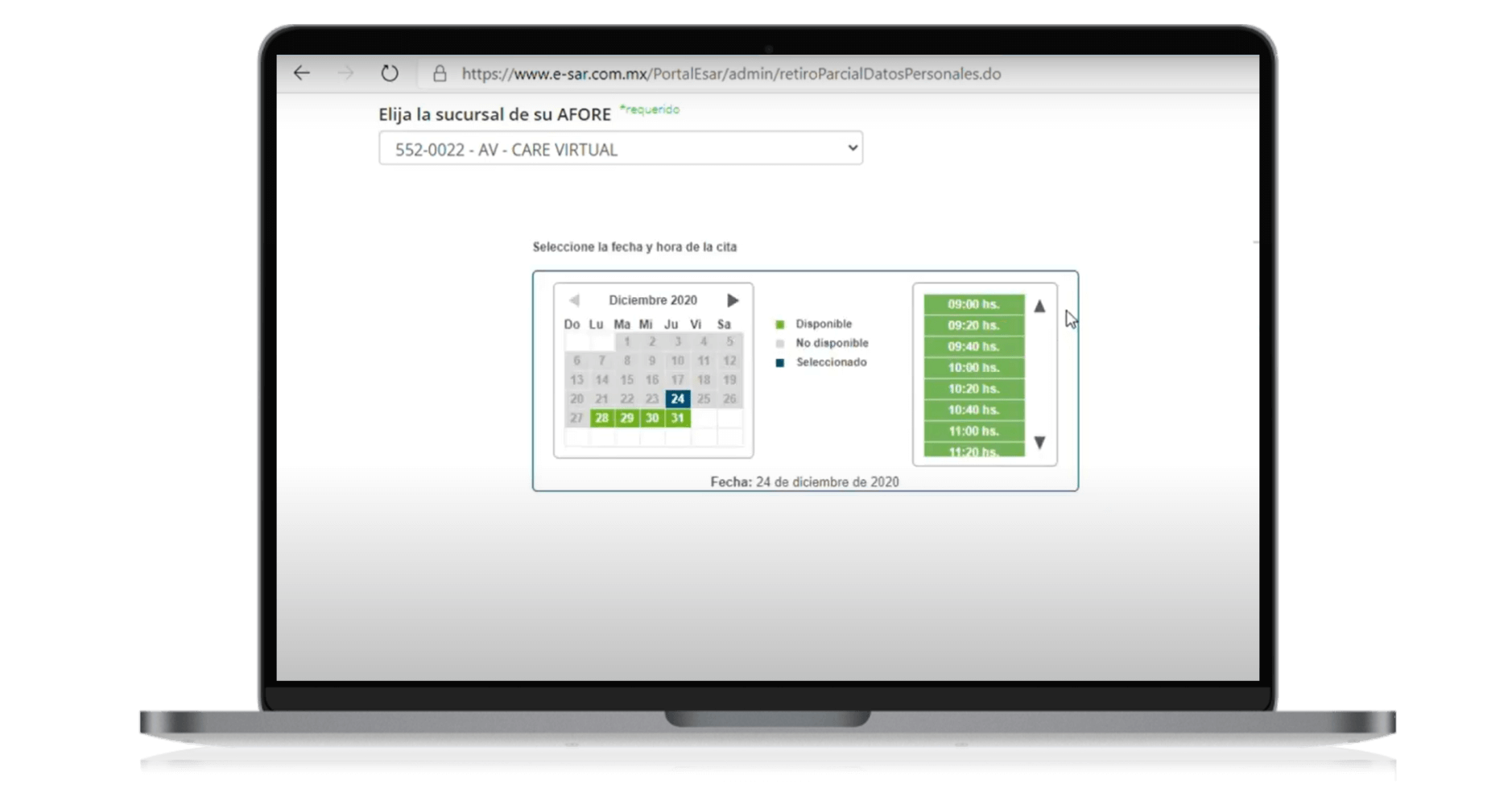This screenshot has height=805, width=1512.
Task: Click the padlock icon in address bar
Action: pos(440,74)
